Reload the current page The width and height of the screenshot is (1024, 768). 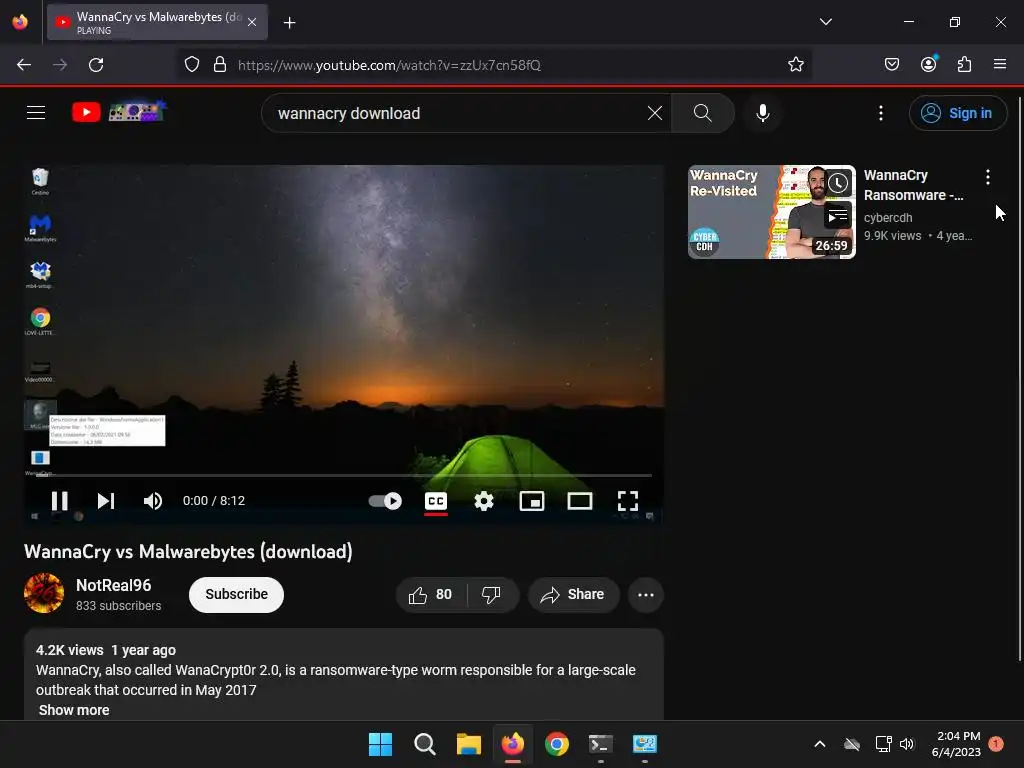pyautogui.click(x=96, y=65)
